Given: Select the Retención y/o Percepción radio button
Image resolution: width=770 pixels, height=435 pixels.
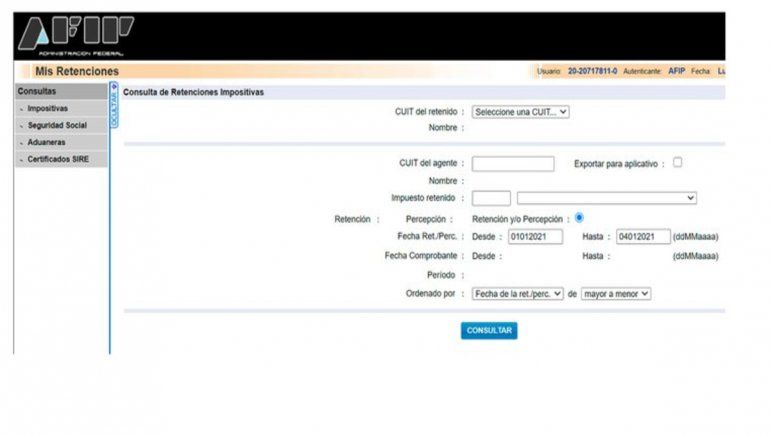Looking at the screenshot, I should (x=579, y=217).
